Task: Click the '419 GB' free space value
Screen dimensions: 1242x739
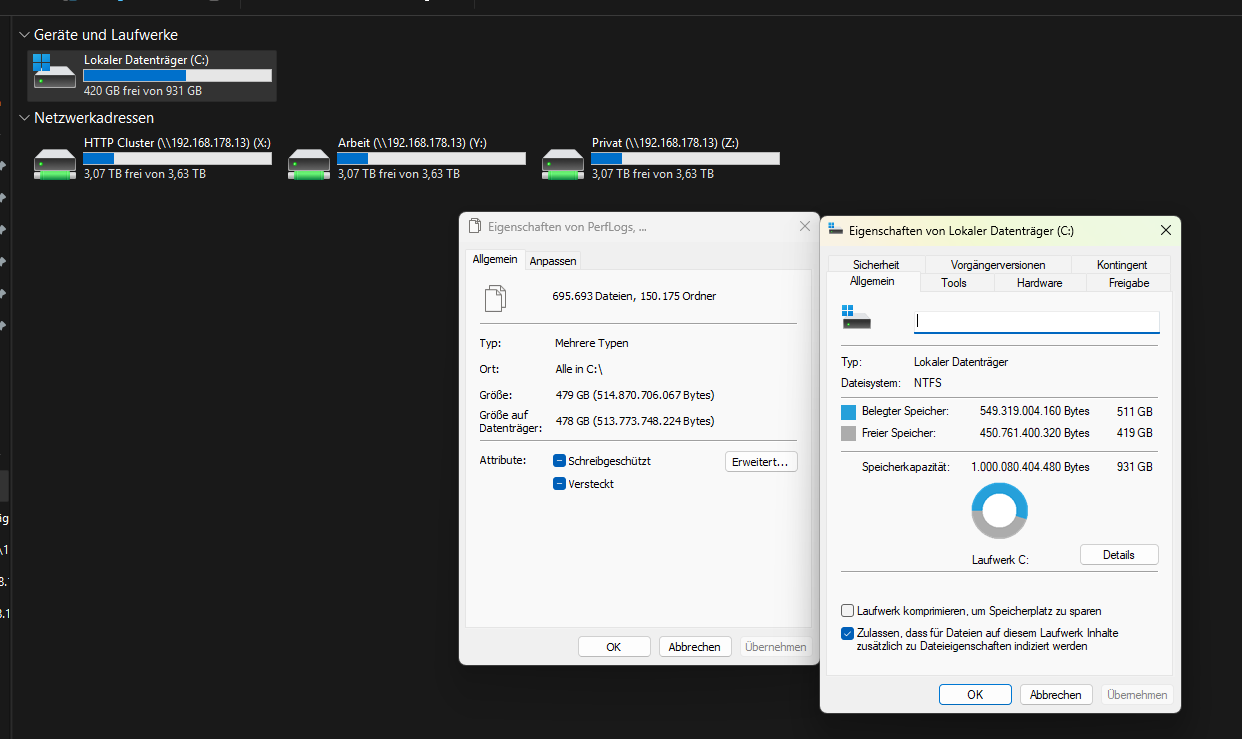Action: [1135, 434]
